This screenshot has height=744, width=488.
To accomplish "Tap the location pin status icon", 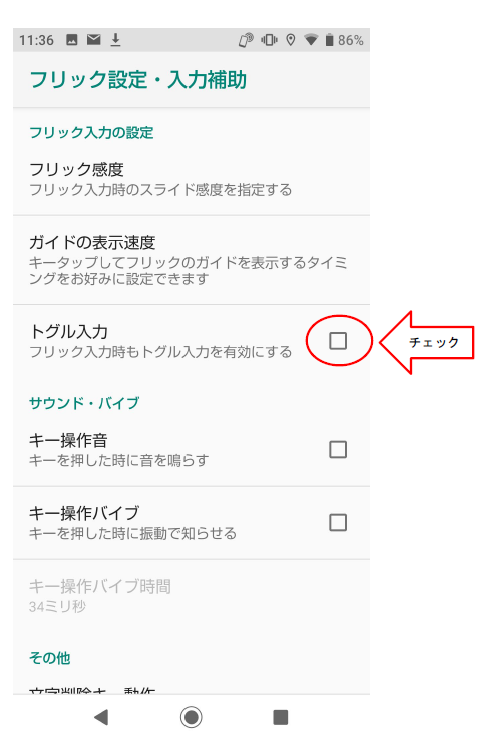I will [291, 40].
